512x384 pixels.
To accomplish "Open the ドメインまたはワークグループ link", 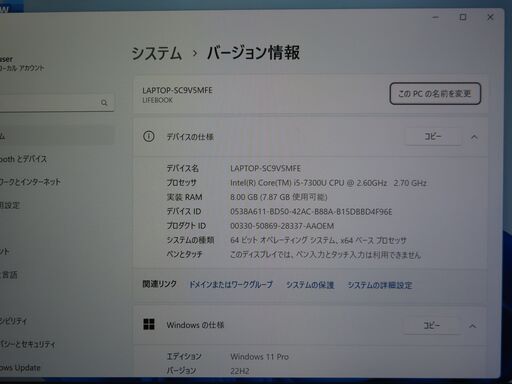I will (x=231, y=284).
